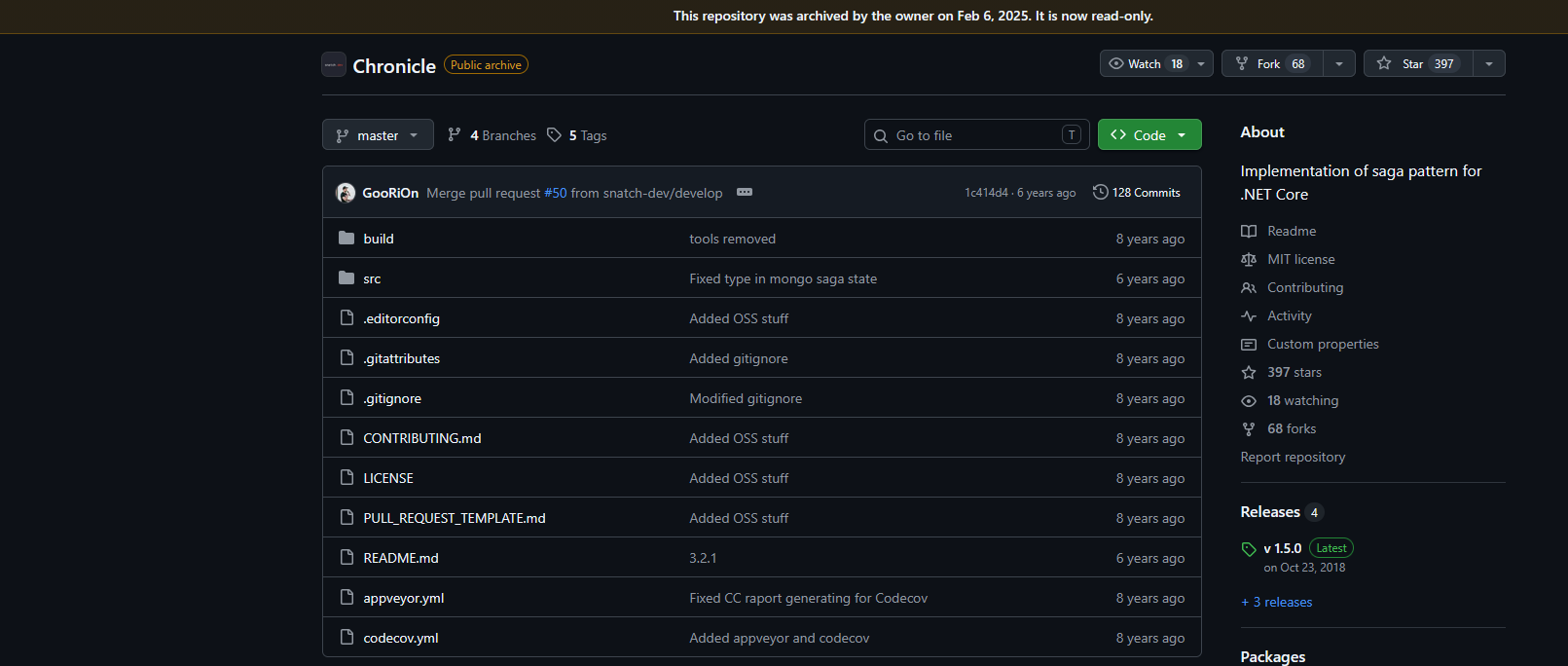
Task: Open commit 'Fixed CC raport generating for Codecov'
Action: [809, 598]
